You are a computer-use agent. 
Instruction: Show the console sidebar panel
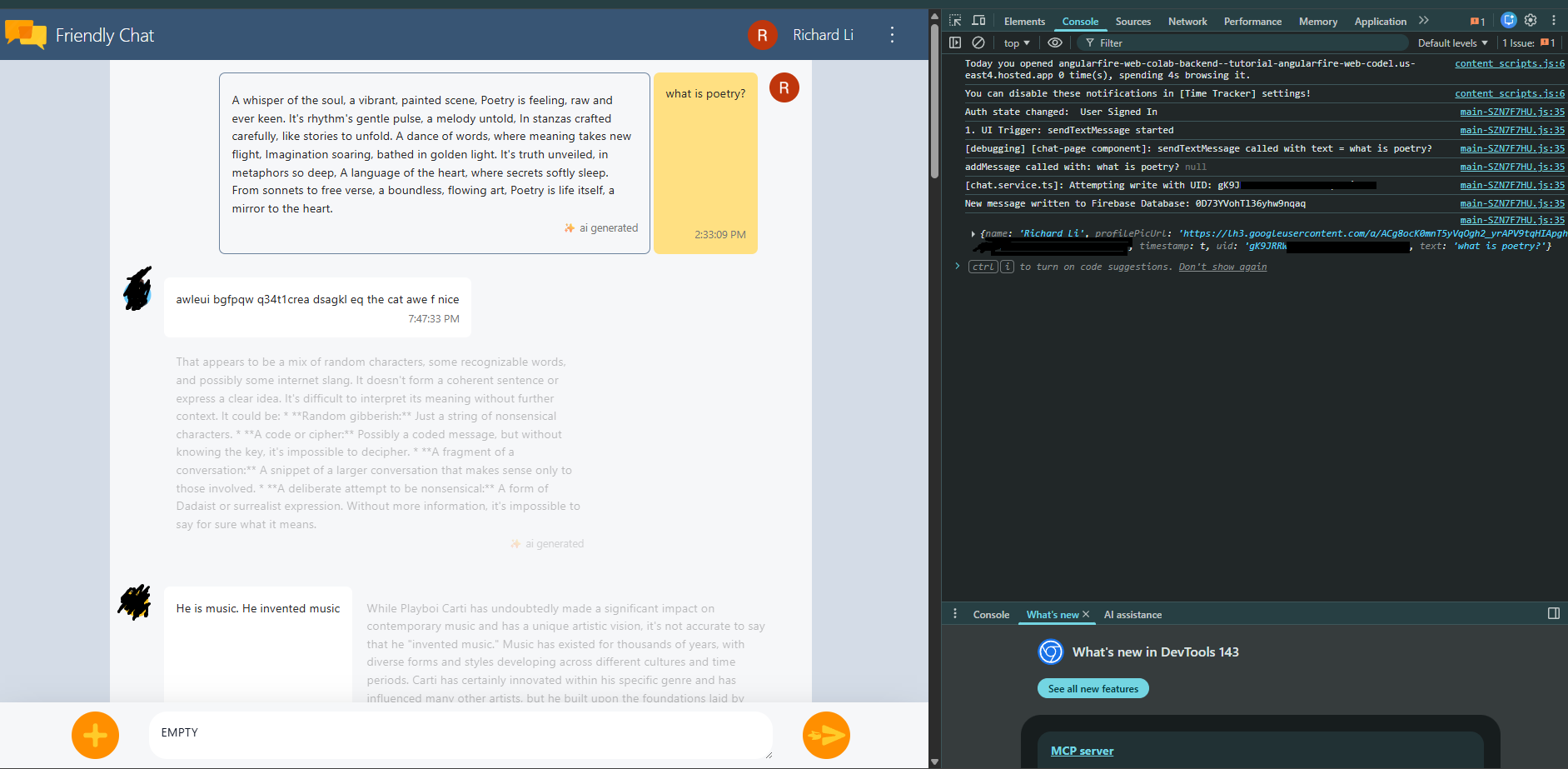[x=955, y=42]
